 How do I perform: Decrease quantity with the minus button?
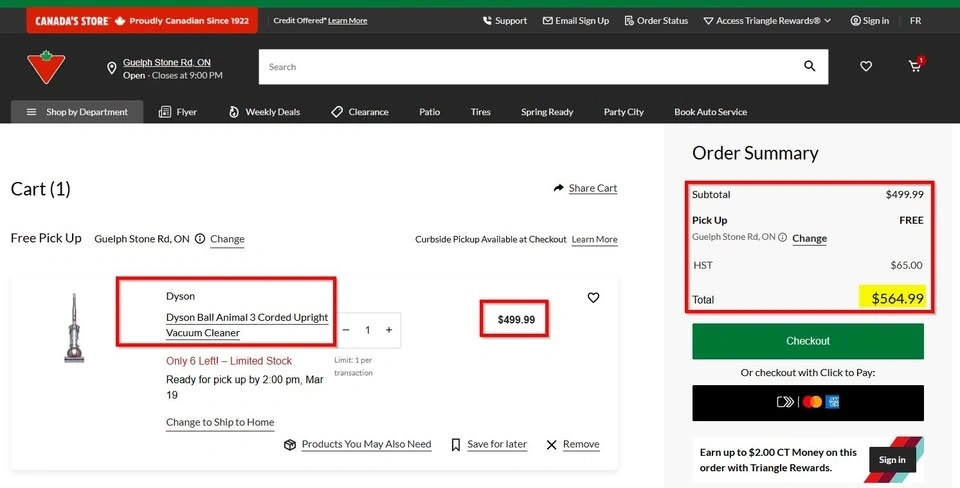point(346,330)
